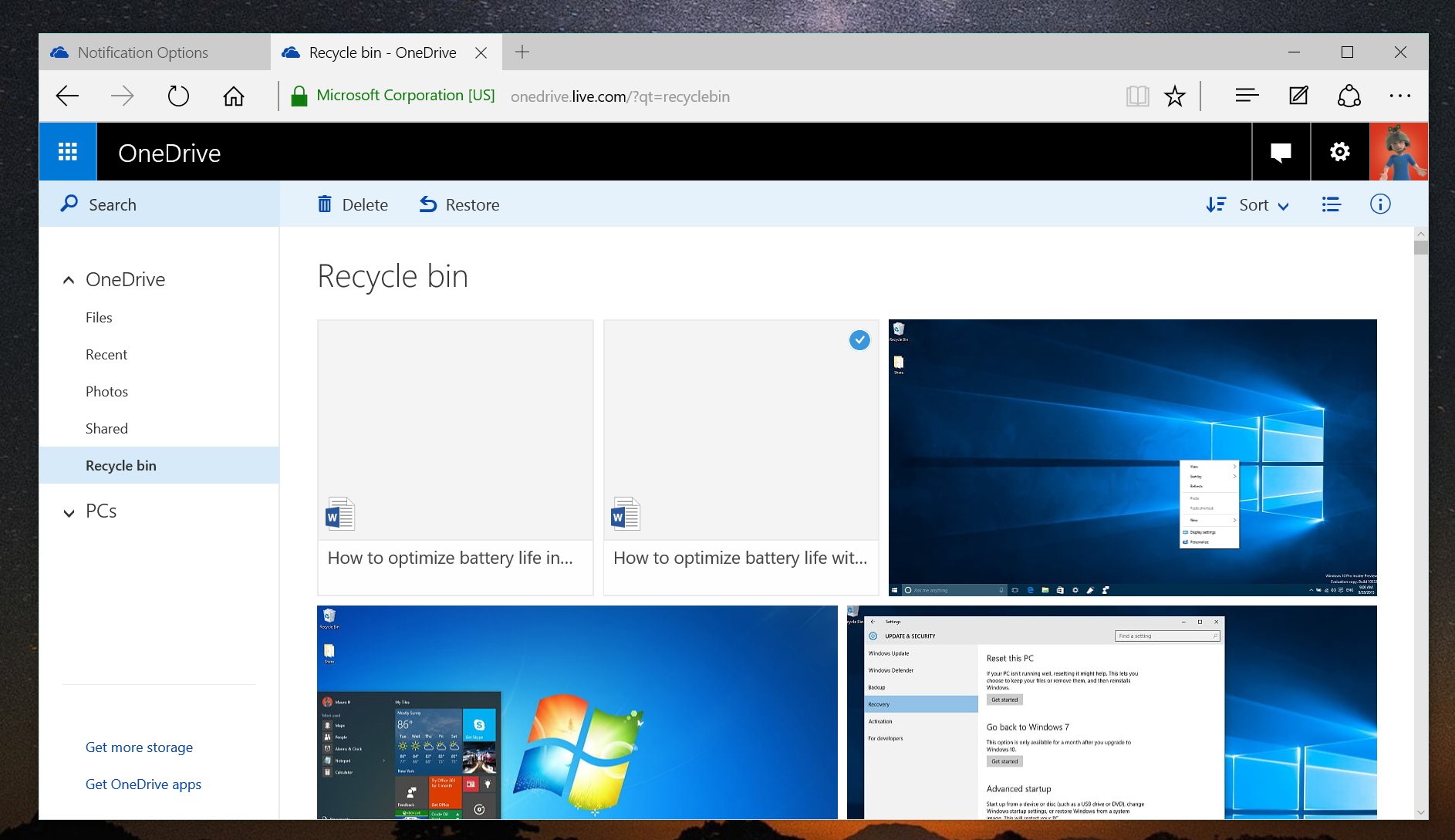Viewport: 1455px width, 840px height.
Task: Open the Sort dropdown
Action: pos(1247,204)
